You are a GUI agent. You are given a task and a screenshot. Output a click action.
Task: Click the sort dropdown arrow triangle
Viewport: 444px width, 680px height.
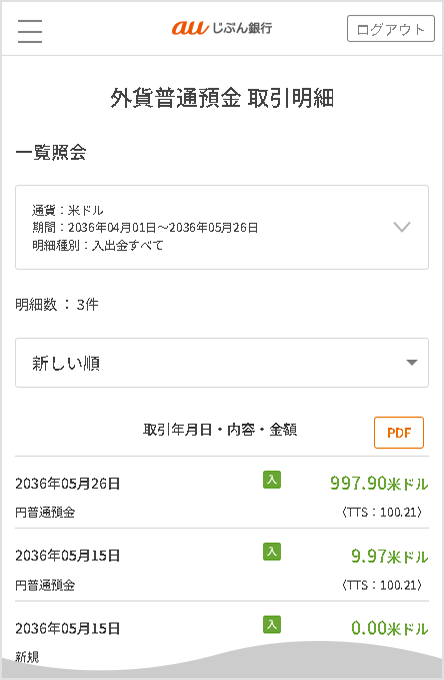(x=411, y=363)
